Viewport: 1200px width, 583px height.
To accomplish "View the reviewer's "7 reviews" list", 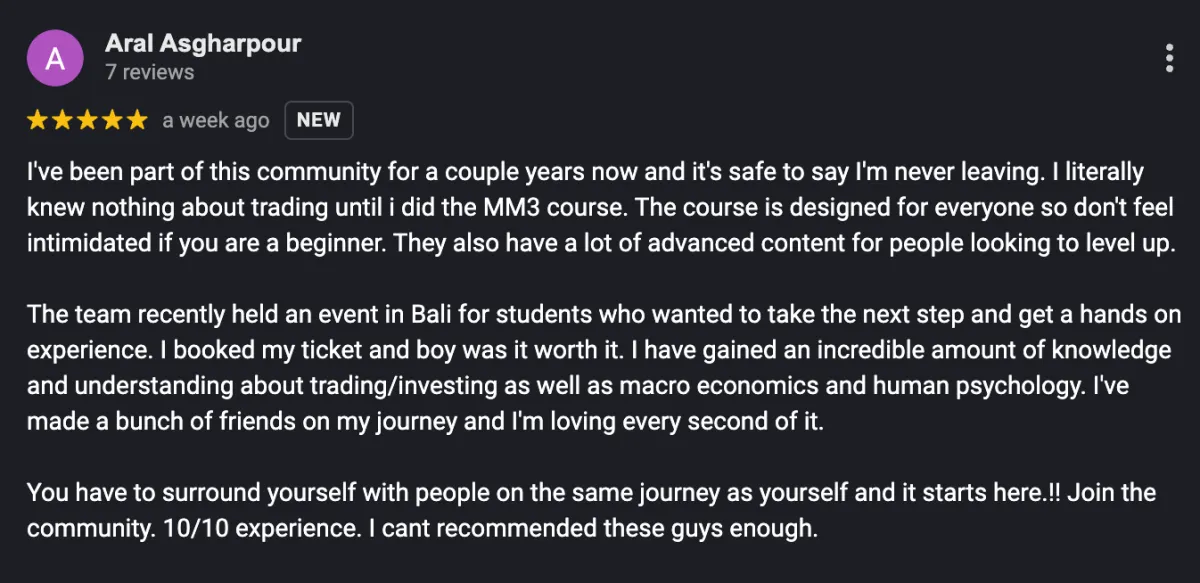I will (150, 72).
